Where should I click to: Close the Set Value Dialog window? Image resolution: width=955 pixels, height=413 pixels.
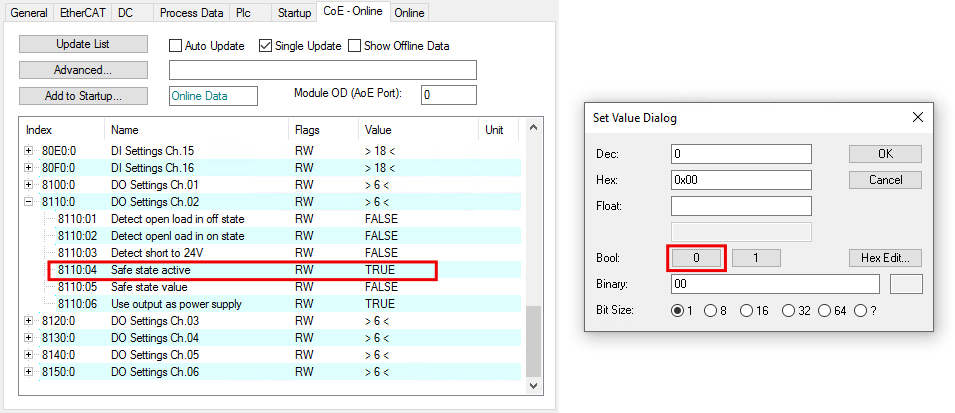[918, 118]
